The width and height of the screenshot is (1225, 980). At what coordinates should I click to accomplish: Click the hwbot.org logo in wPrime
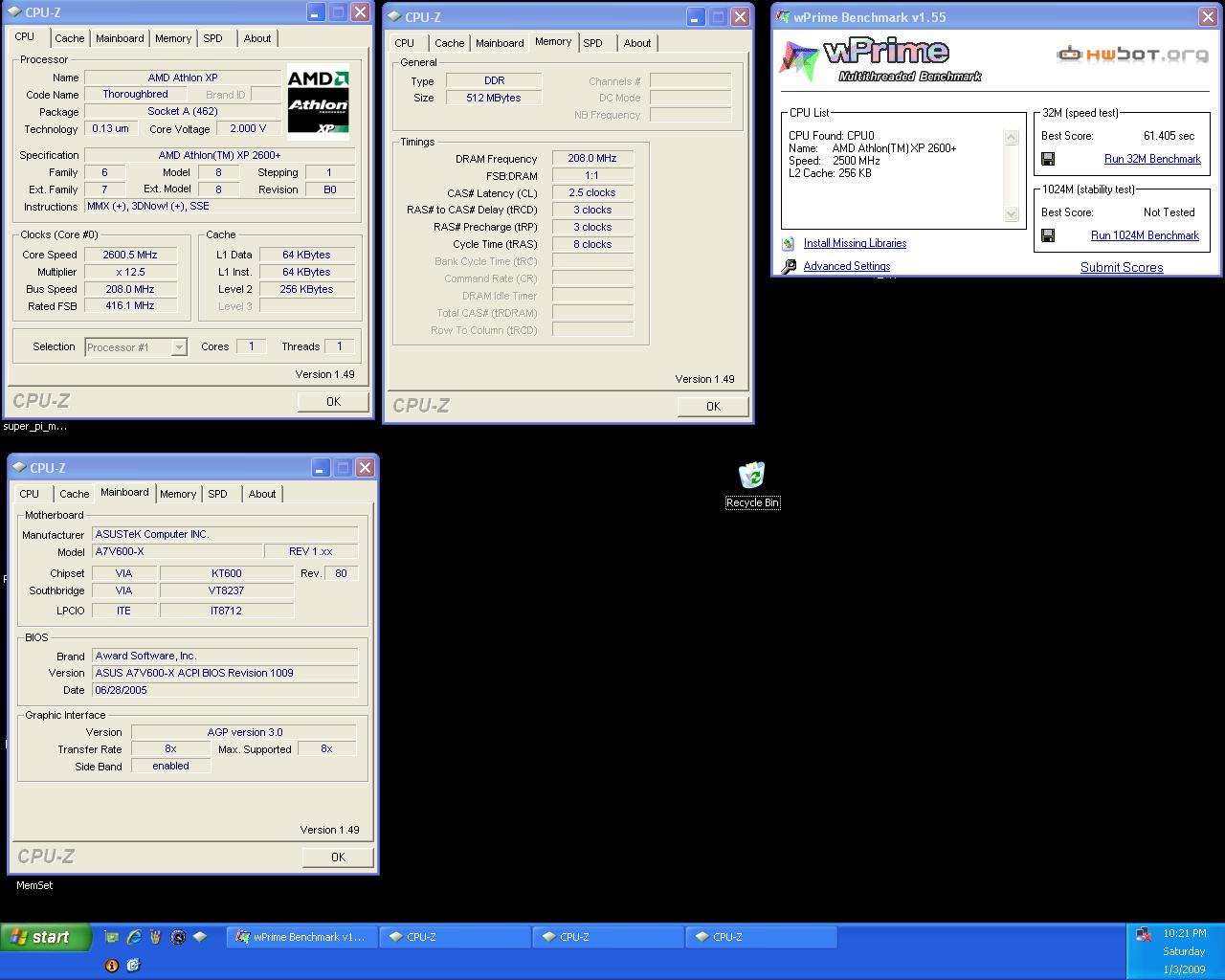[1132, 55]
